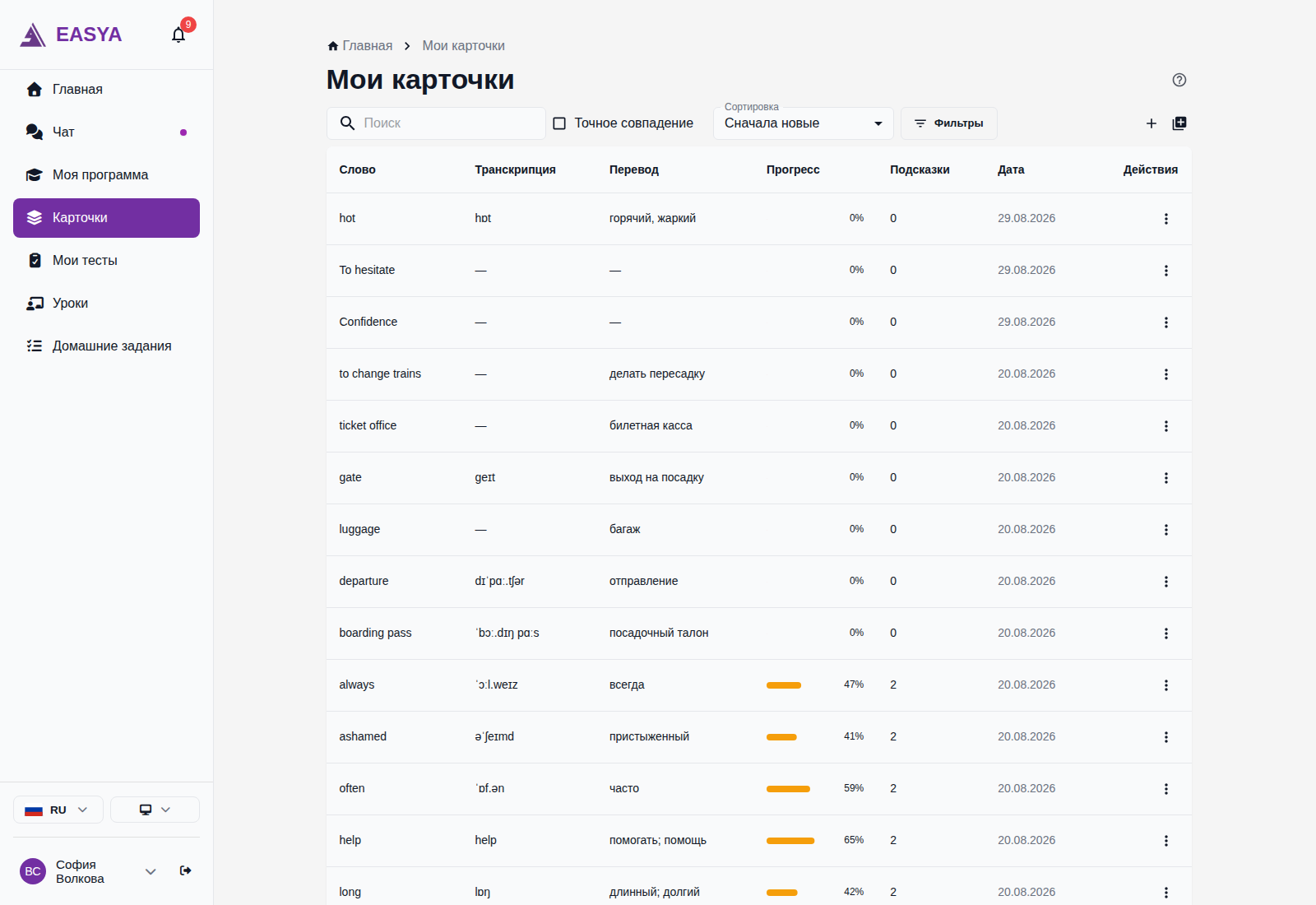The image size is (1316, 905).
Task: Click the Прогресс column header
Action: pos(793,169)
